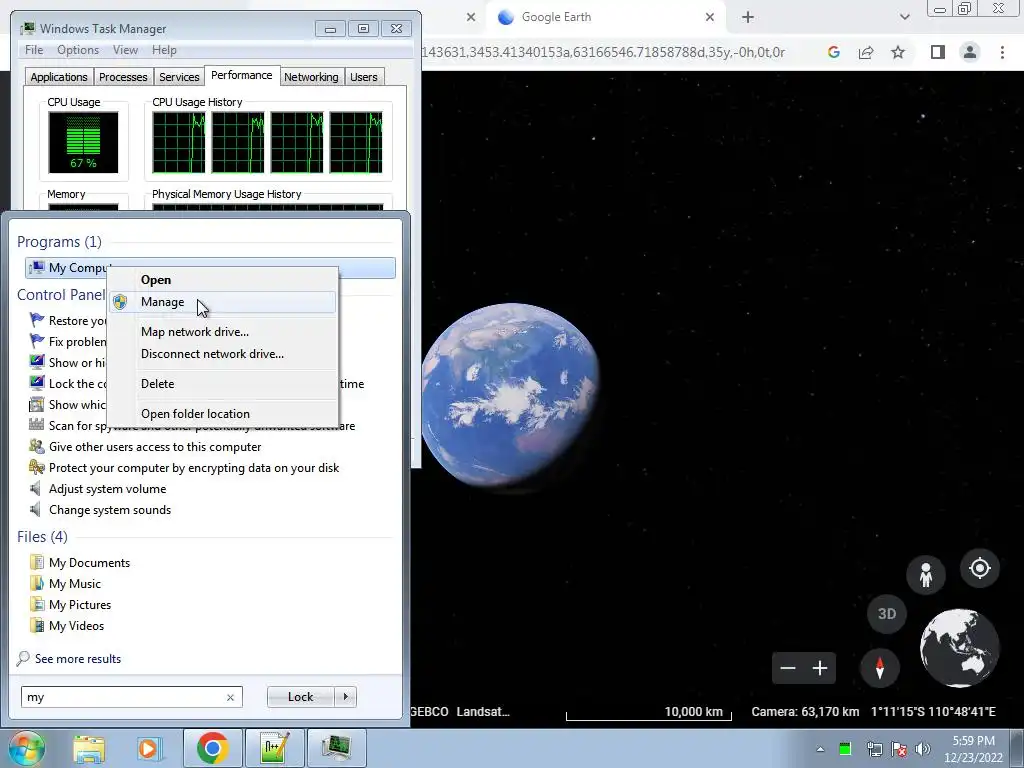Open Change system sounds result
The image size is (1024, 768).
(110, 510)
